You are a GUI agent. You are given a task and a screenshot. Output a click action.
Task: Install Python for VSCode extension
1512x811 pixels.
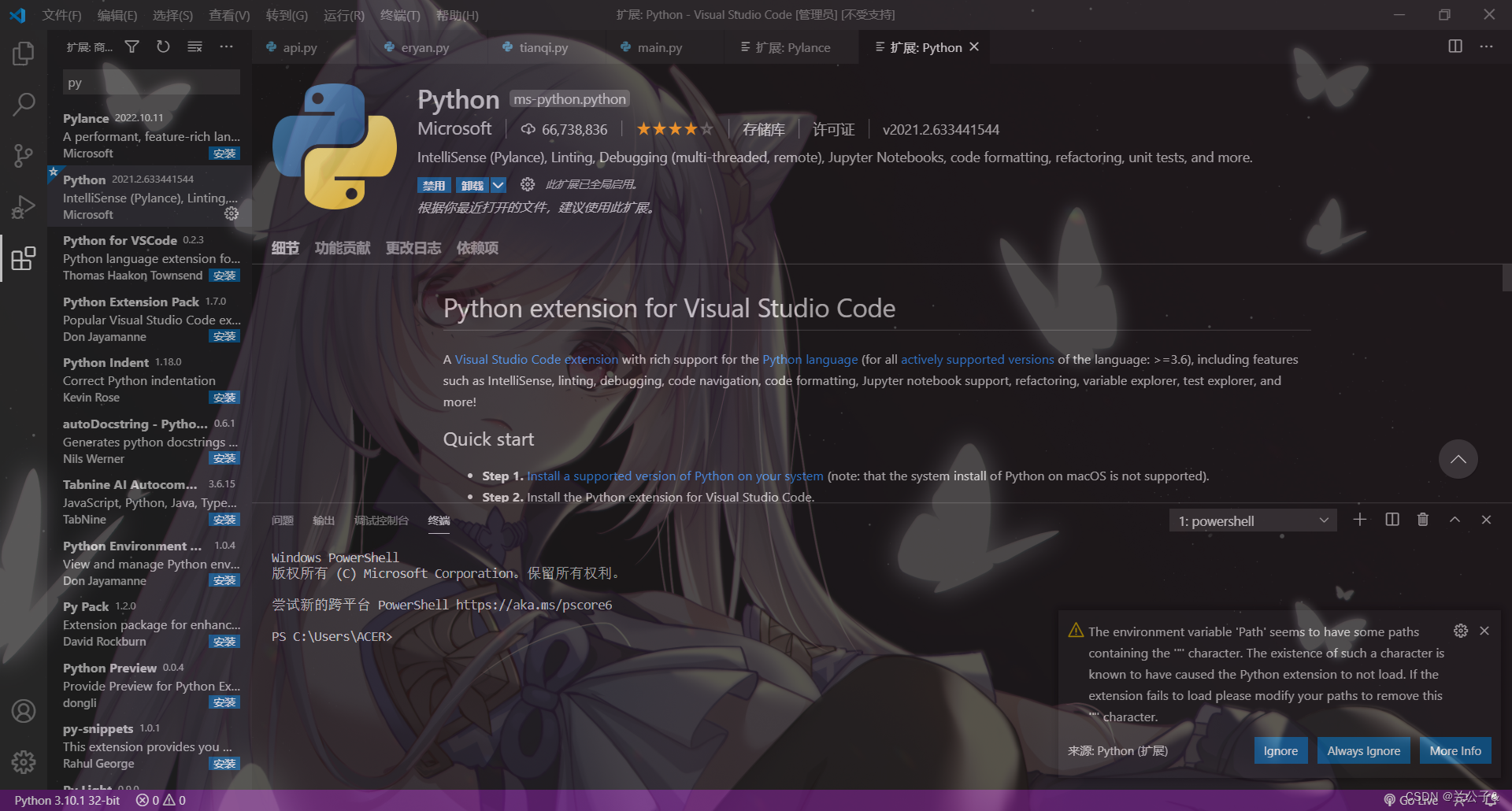(x=224, y=276)
